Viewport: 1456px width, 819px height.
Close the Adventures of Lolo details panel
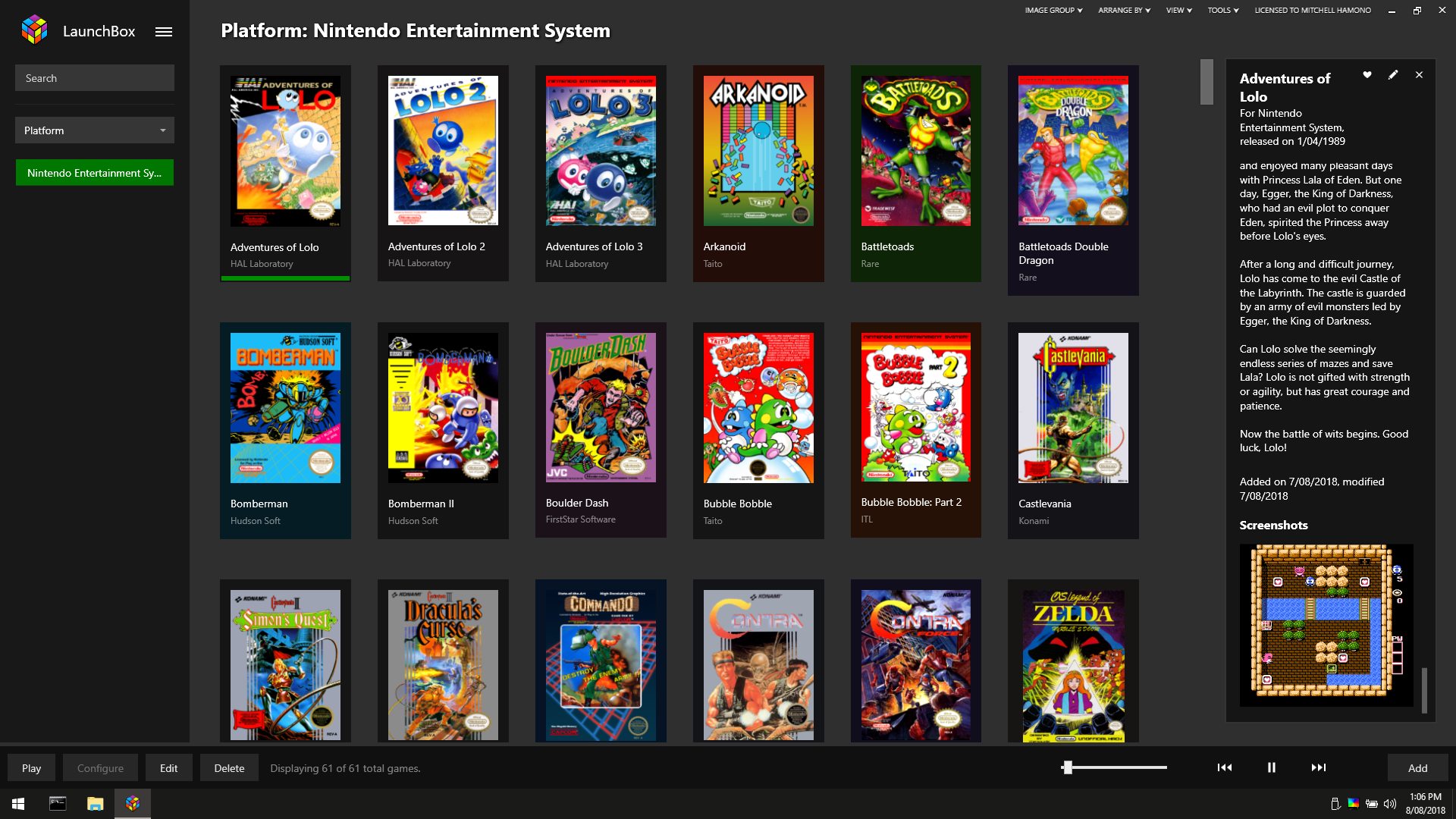(1420, 75)
